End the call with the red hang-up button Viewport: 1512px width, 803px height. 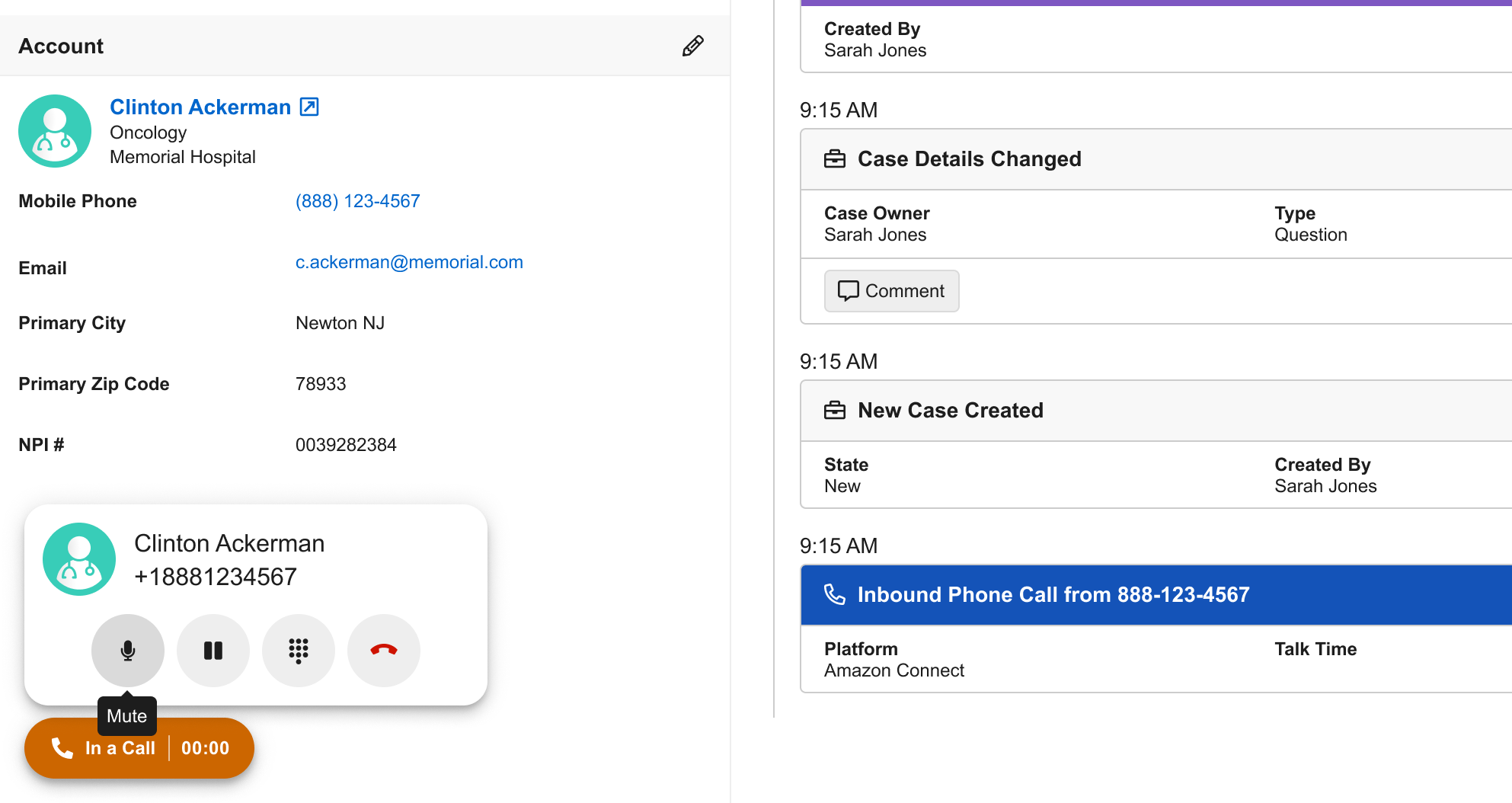click(384, 651)
